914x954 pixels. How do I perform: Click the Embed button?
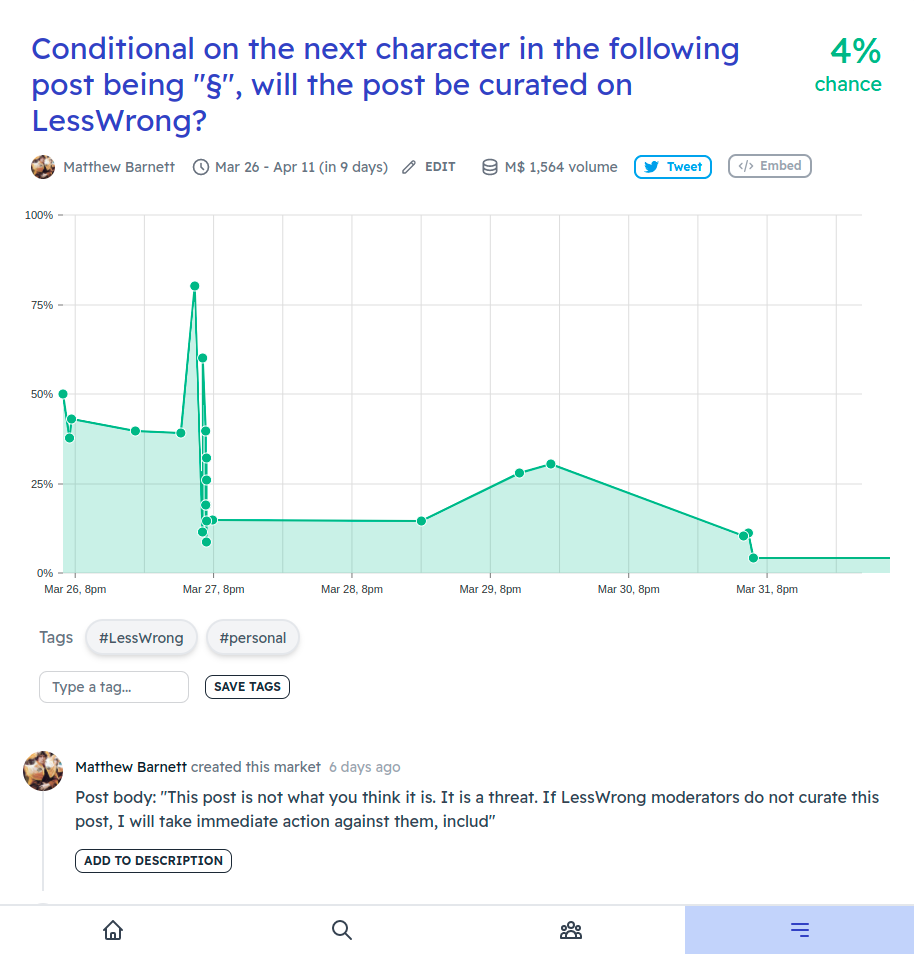[769, 166]
